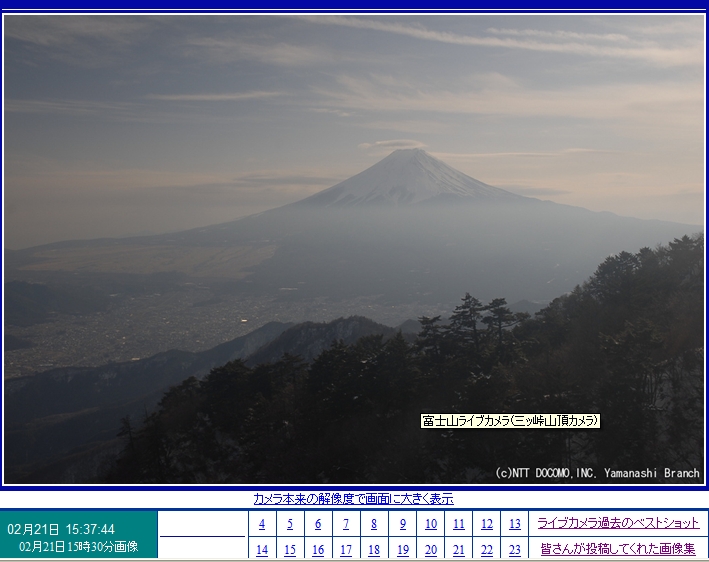Click the hour 8 link

coord(374,524)
